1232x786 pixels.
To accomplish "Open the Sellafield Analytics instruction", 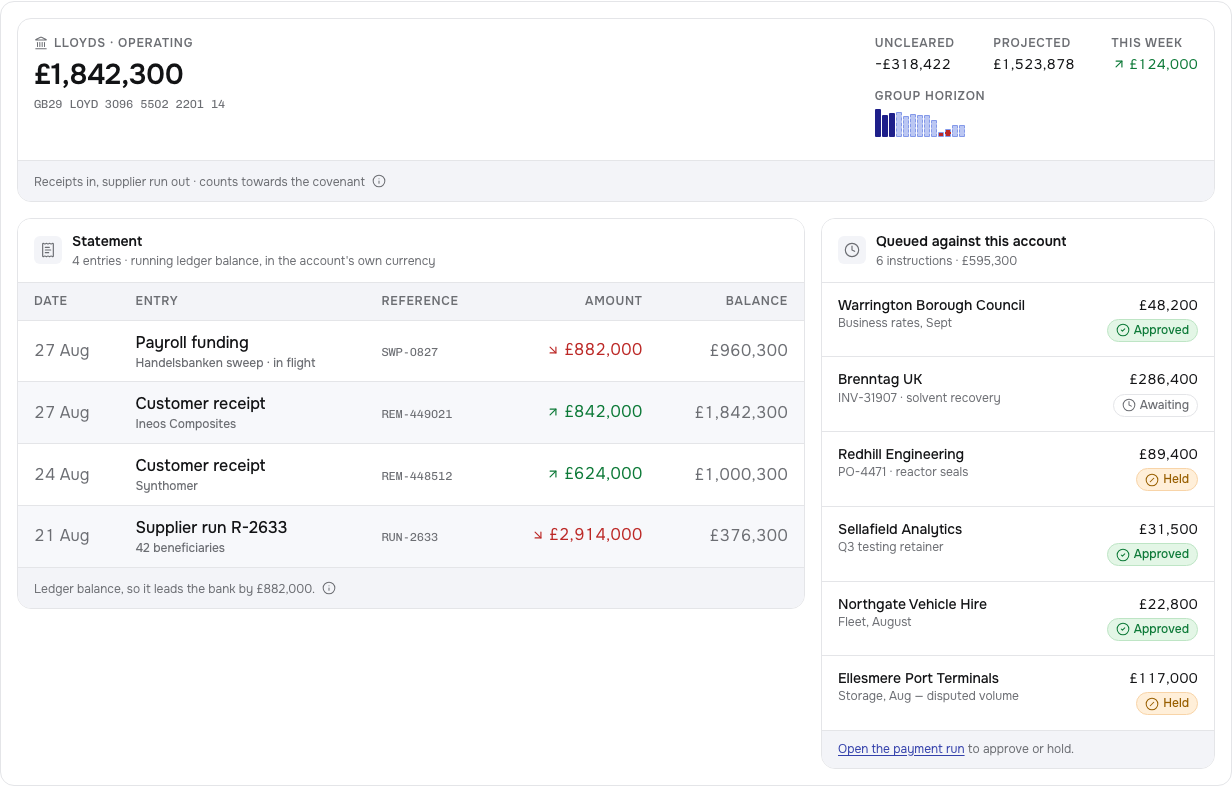I will click(x=1018, y=544).
